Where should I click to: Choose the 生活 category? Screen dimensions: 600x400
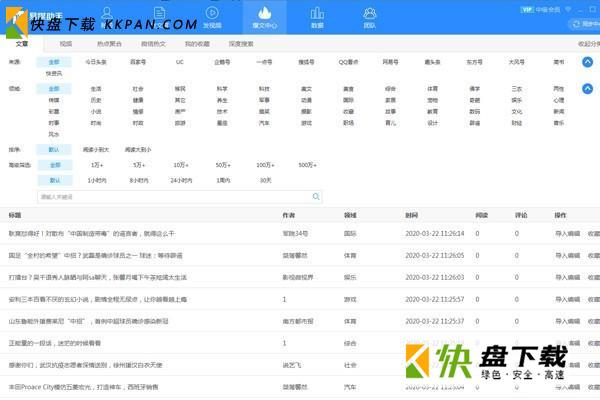coord(96,89)
